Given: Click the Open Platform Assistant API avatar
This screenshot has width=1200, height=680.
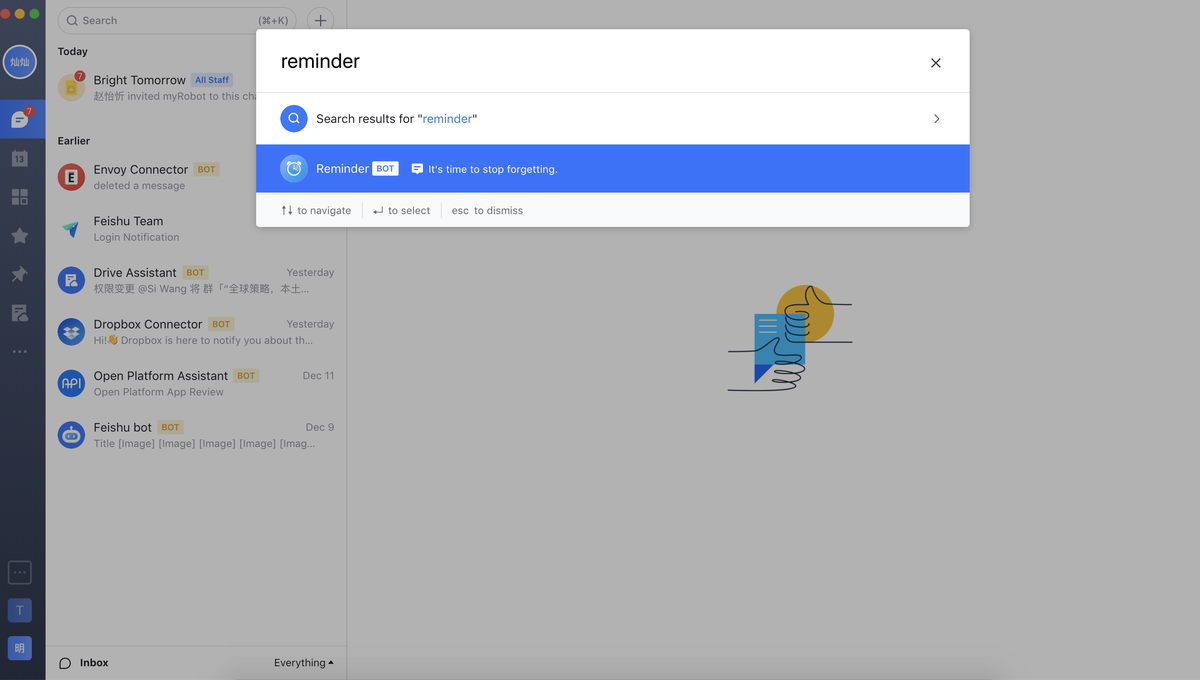Looking at the screenshot, I should tap(71, 383).
